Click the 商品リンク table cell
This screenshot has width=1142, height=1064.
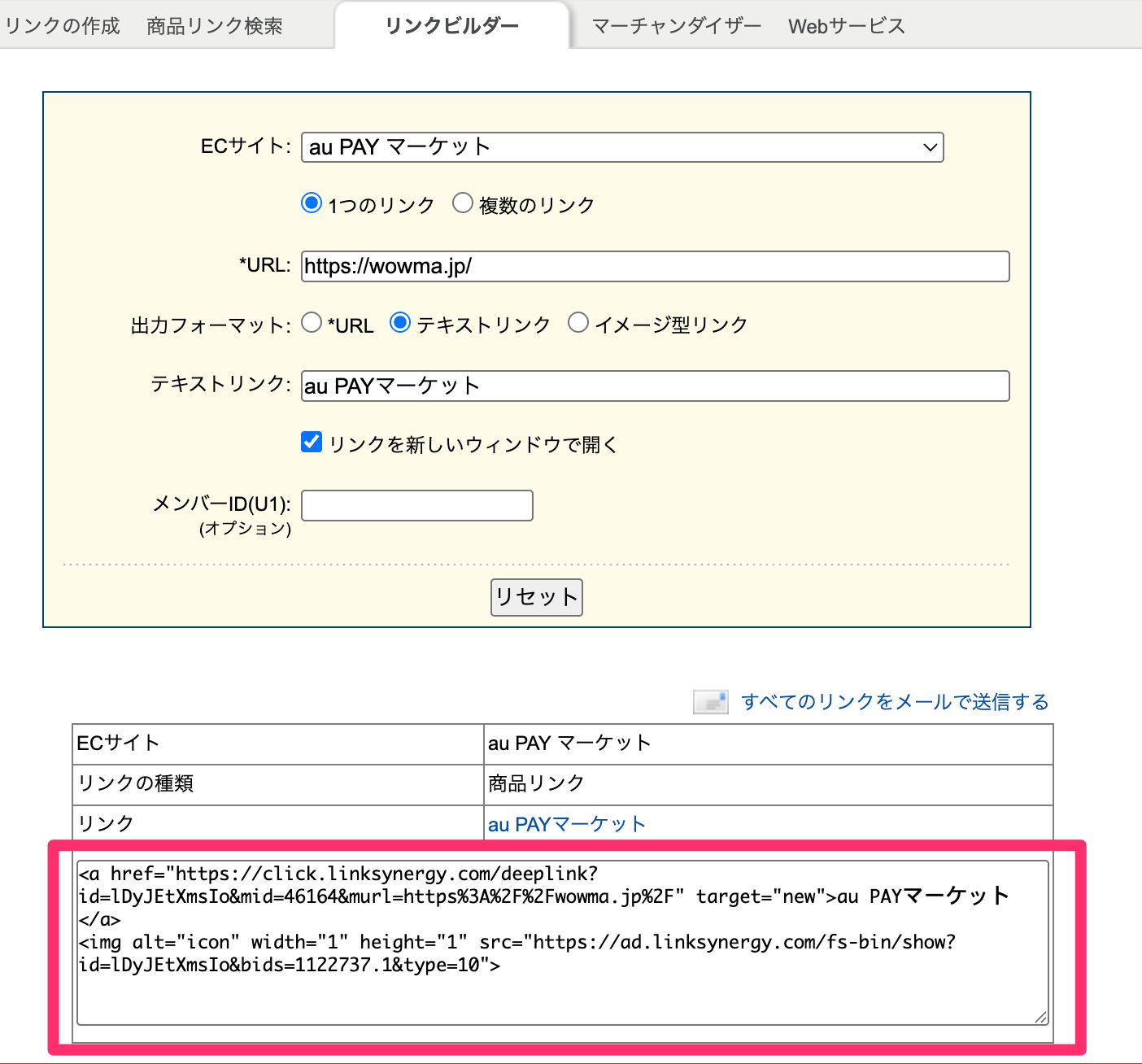coord(769,784)
